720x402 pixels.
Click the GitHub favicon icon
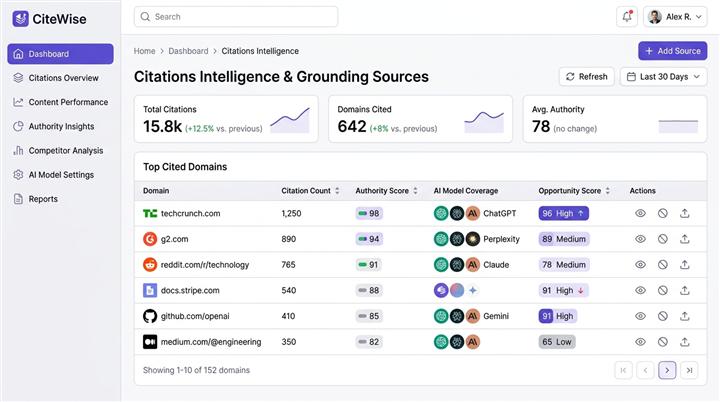coord(150,316)
